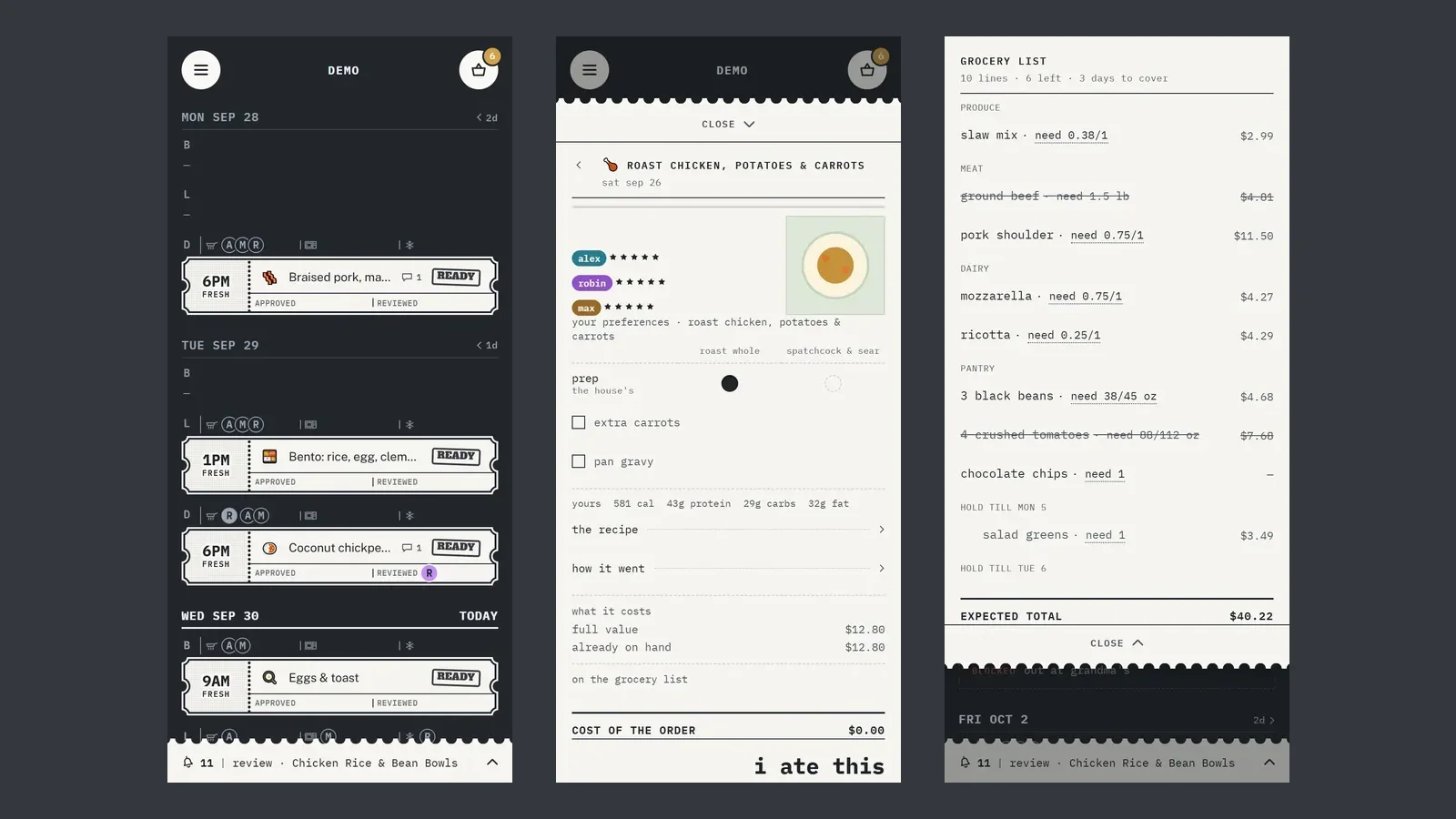The width and height of the screenshot is (1456, 819).
Task: Check the pan gravy checkbox
Action: point(579,461)
